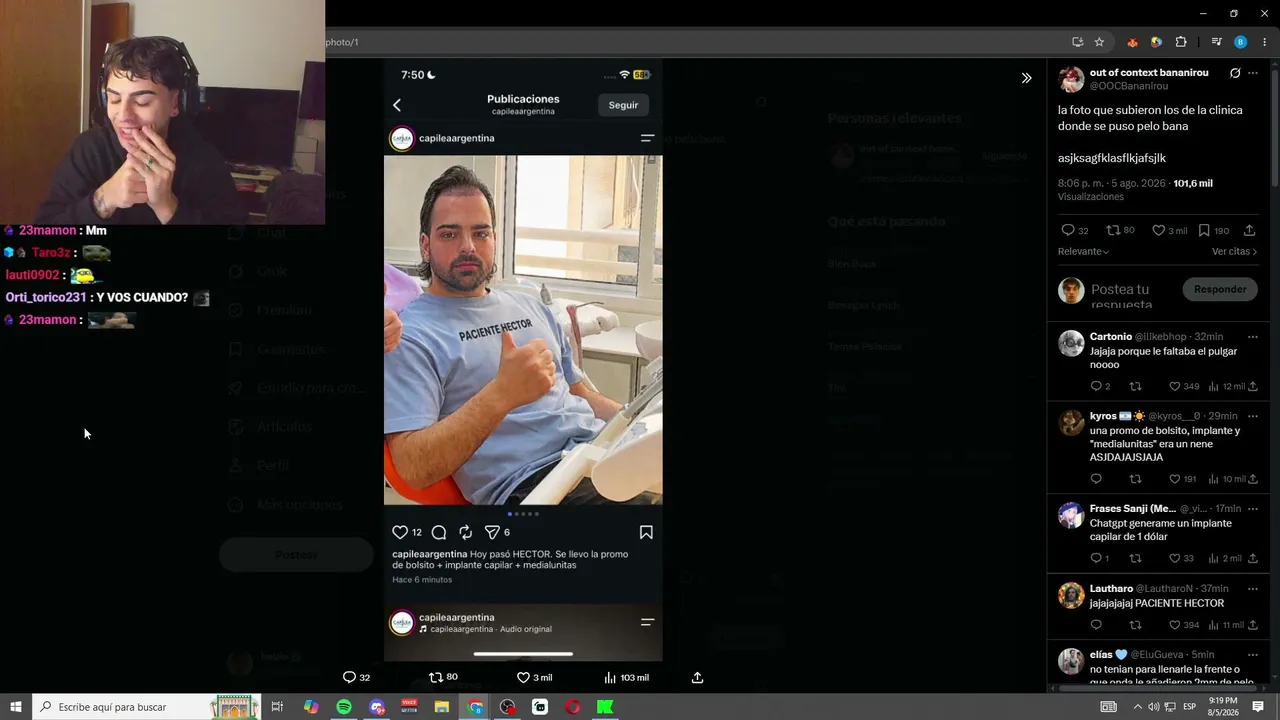The width and height of the screenshot is (1280, 720).
Task: Open Spotify from the taskbar
Action: coord(344,707)
